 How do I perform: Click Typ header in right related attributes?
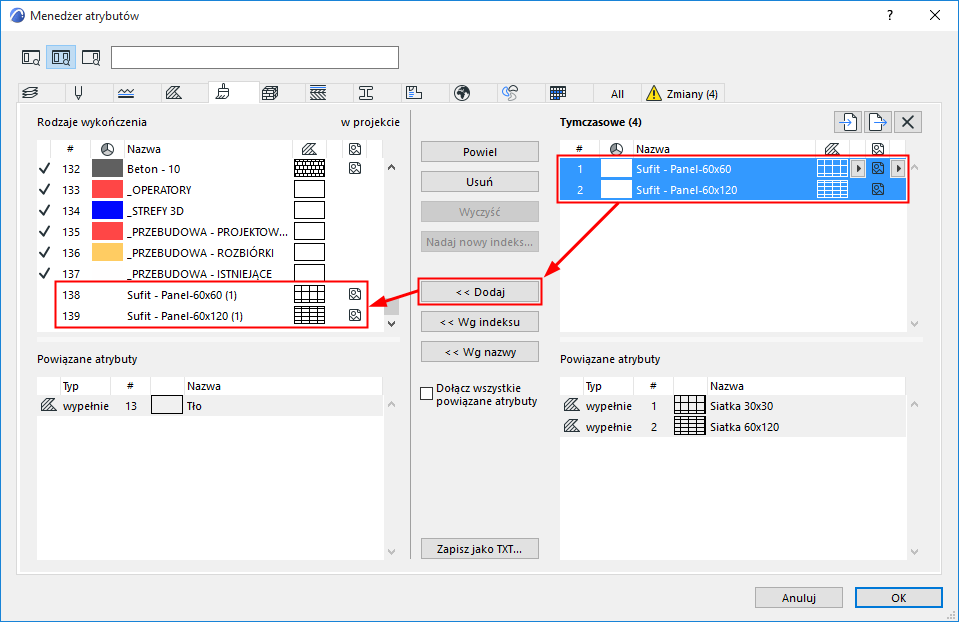[594, 386]
